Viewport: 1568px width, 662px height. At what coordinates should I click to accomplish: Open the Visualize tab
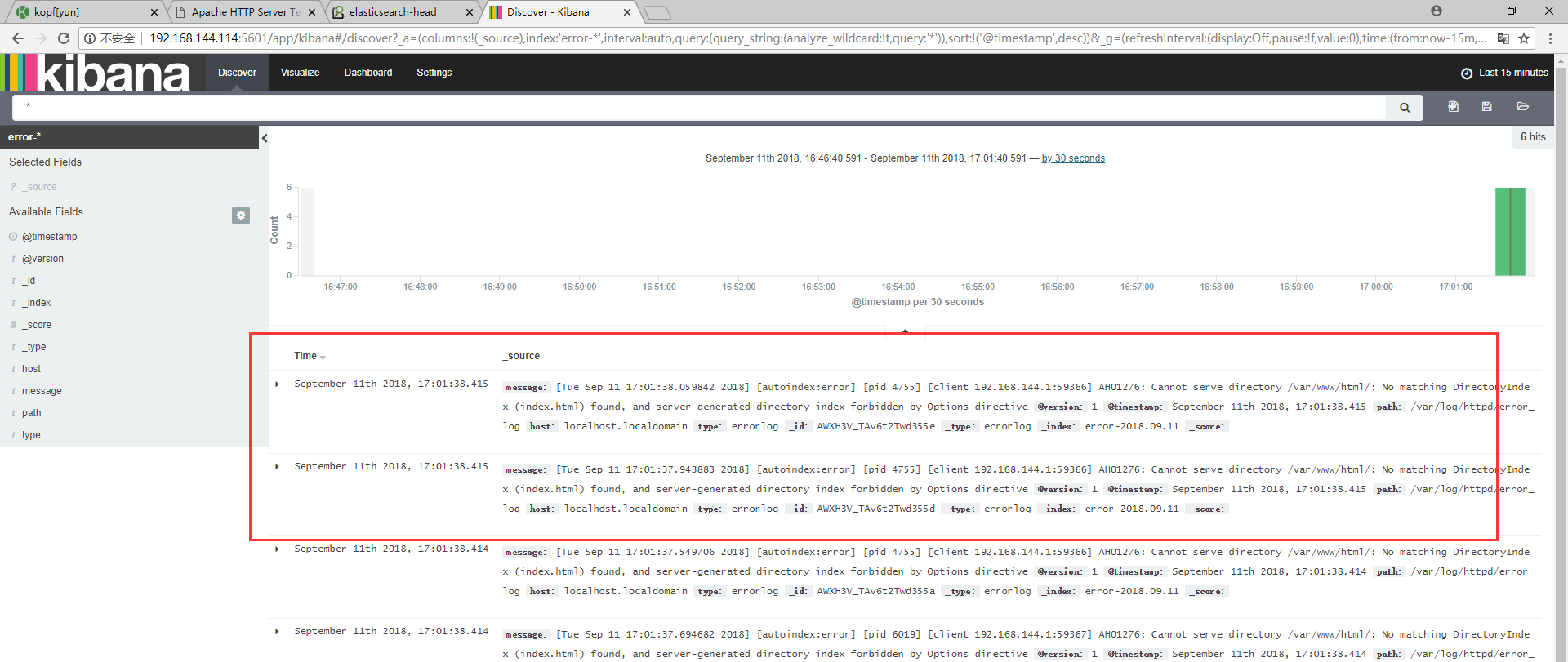point(300,73)
